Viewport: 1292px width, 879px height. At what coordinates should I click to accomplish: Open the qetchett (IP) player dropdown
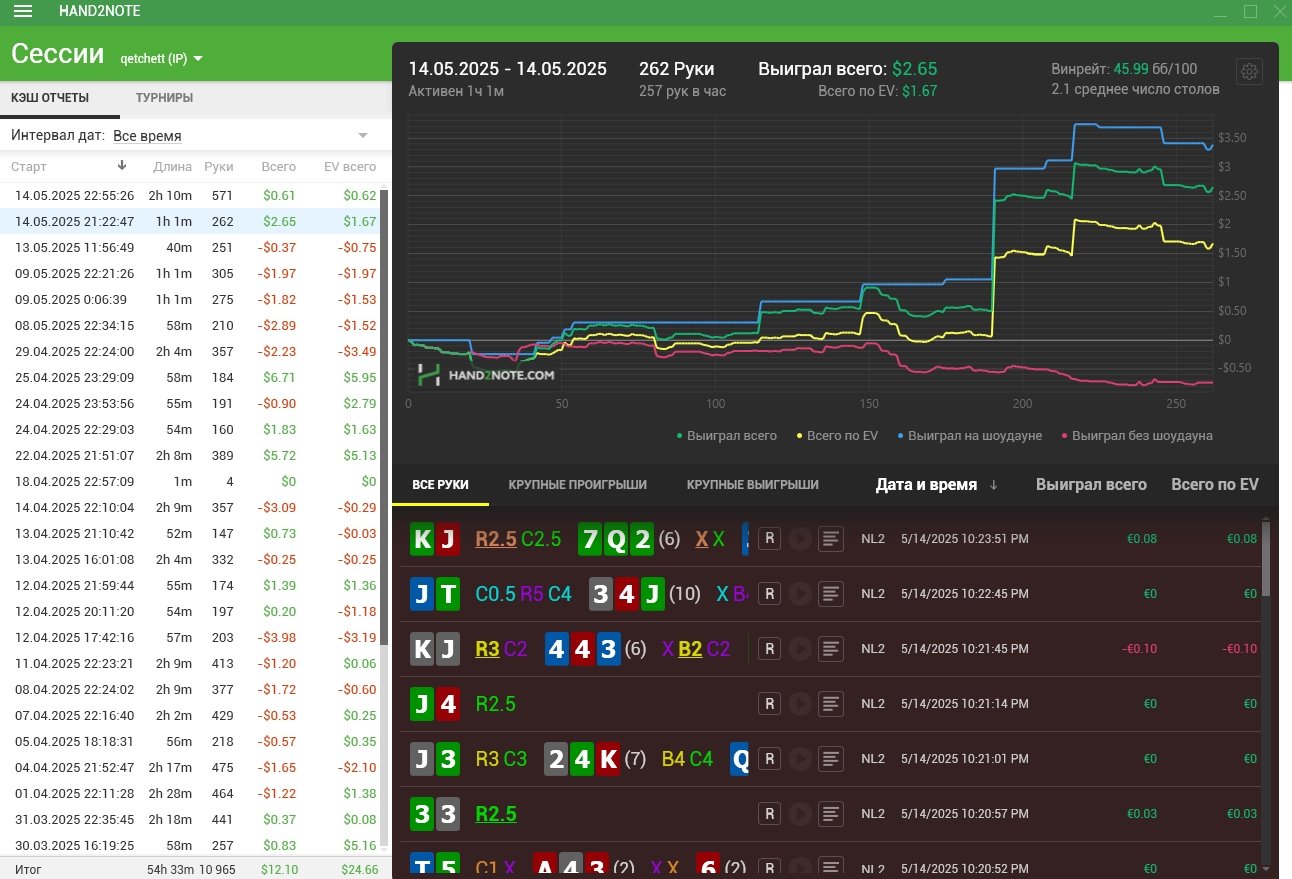tap(161, 58)
